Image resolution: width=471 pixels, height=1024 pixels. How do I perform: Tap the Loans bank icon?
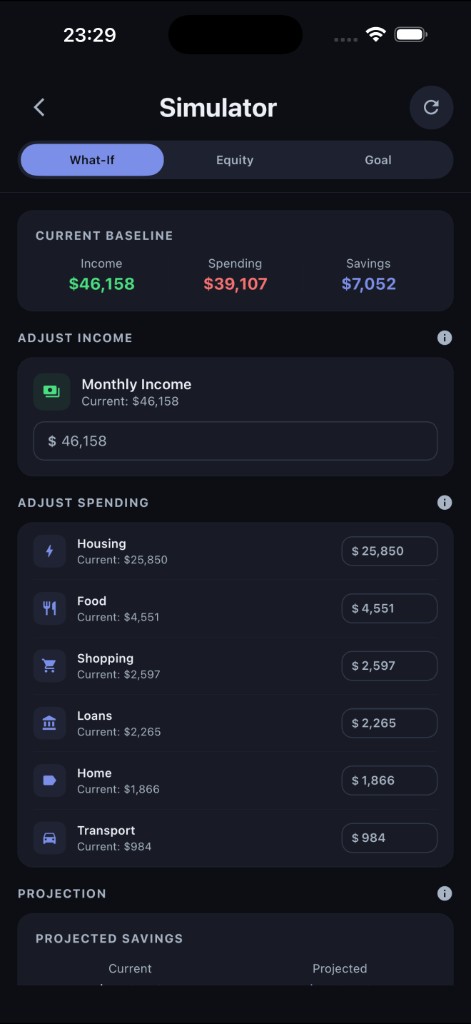point(50,723)
